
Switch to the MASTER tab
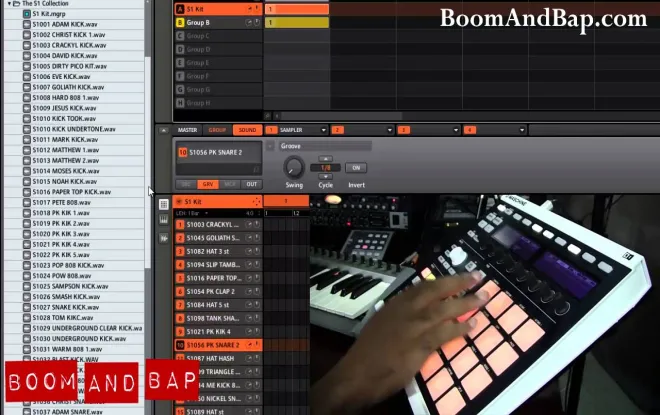[x=187, y=130]
